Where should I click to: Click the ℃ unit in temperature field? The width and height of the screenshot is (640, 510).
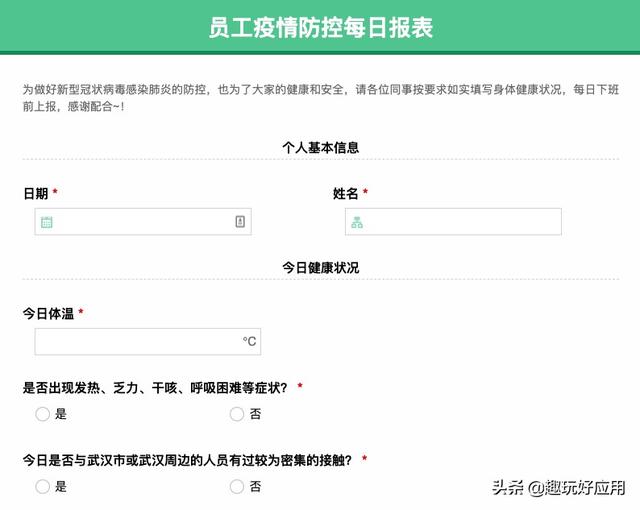point(249,341)
